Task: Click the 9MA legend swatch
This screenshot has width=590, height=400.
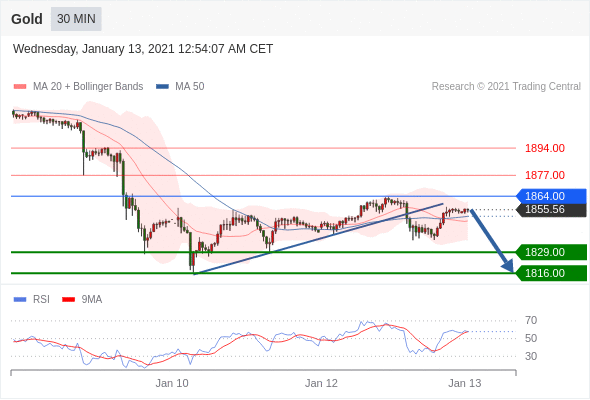Action: pyautogui.click(x=68, y=300)
